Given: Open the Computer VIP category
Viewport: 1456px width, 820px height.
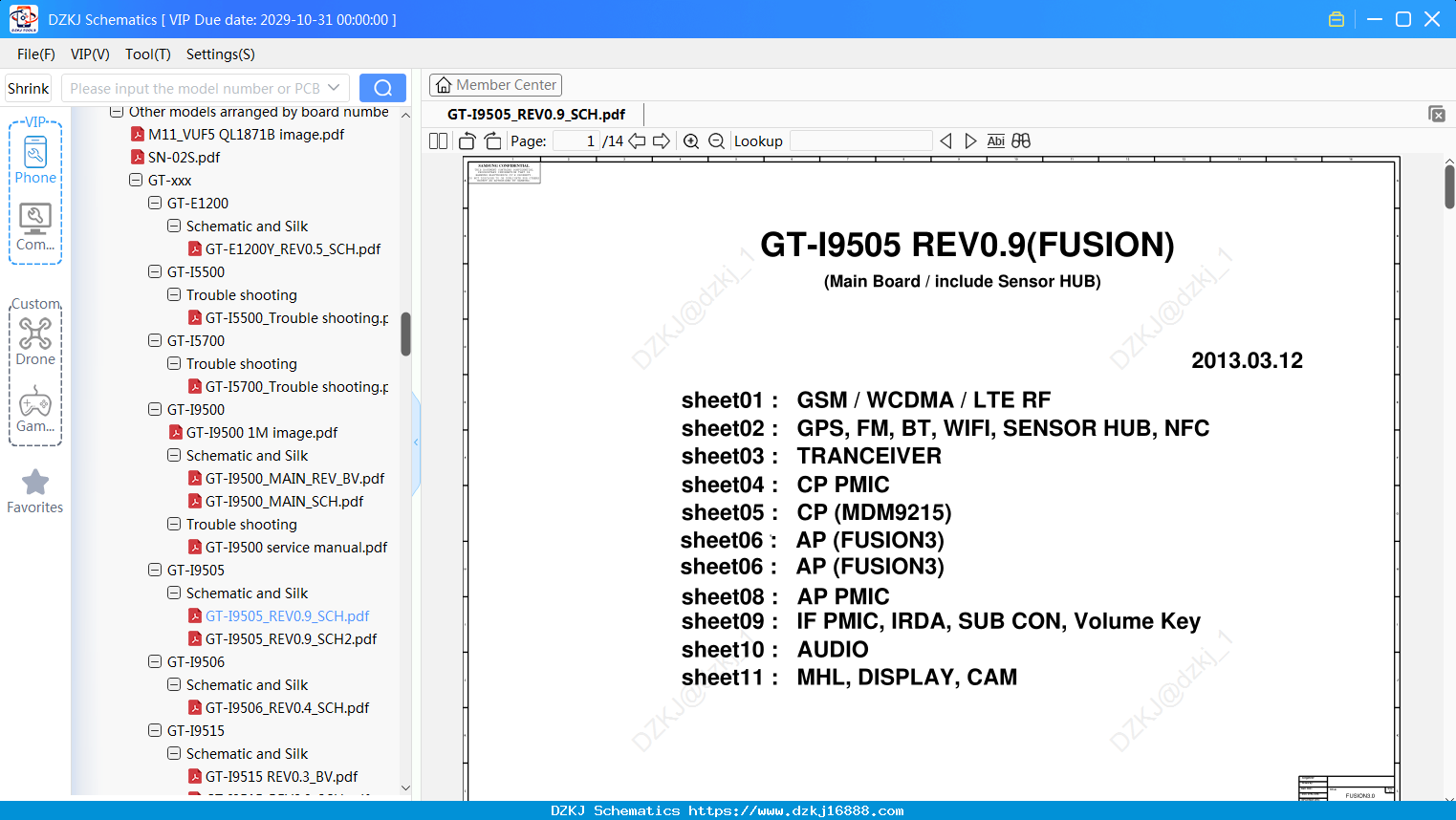Looking at the screenshot, I should [35, 227].
